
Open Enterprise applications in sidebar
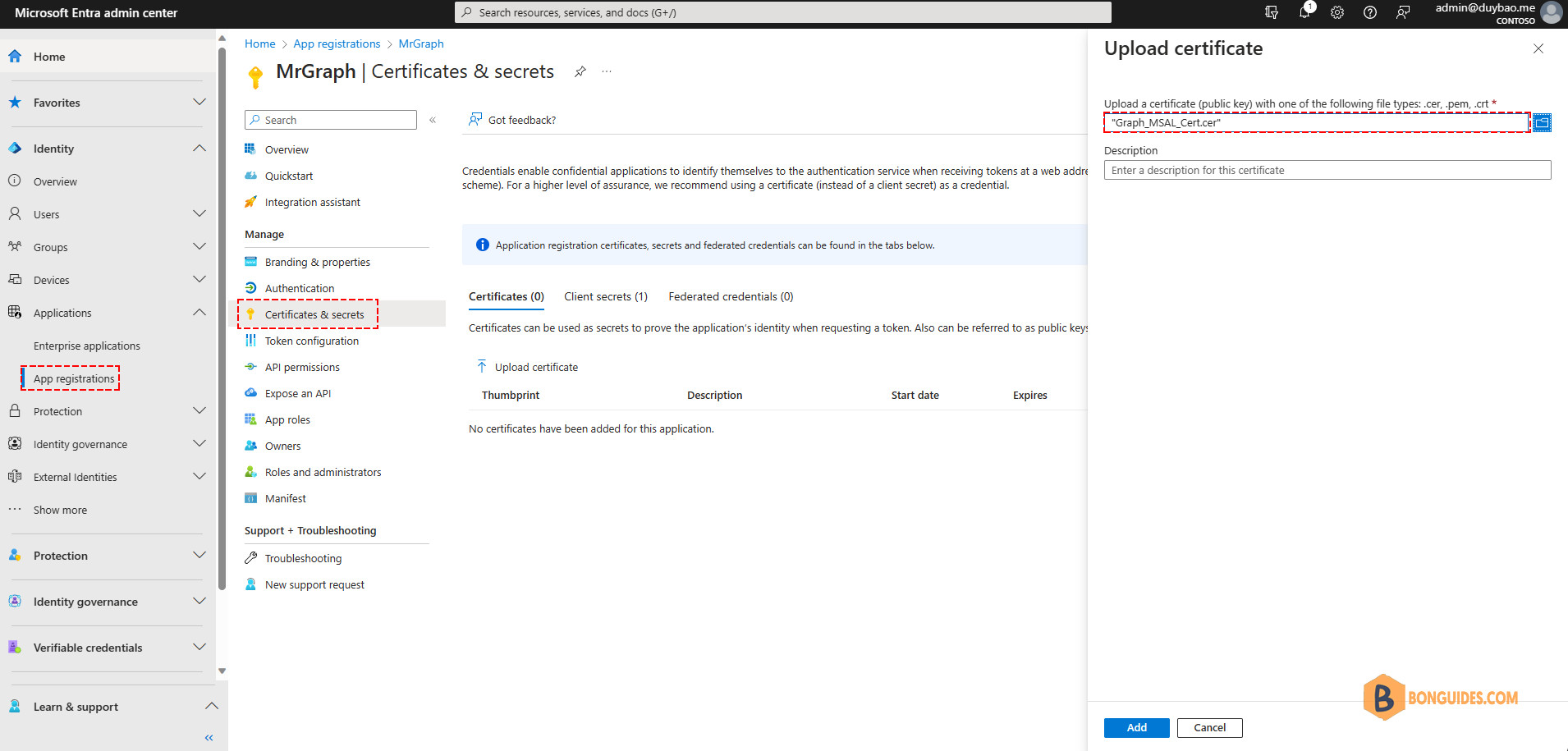87,346
